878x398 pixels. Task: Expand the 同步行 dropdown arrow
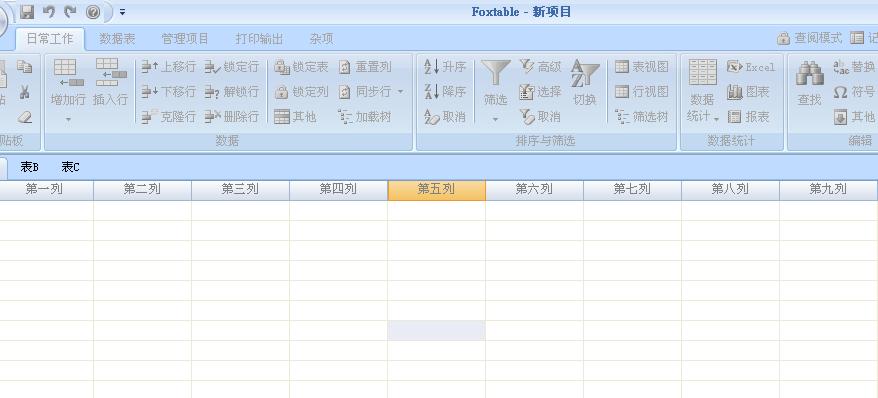point(400,92)
